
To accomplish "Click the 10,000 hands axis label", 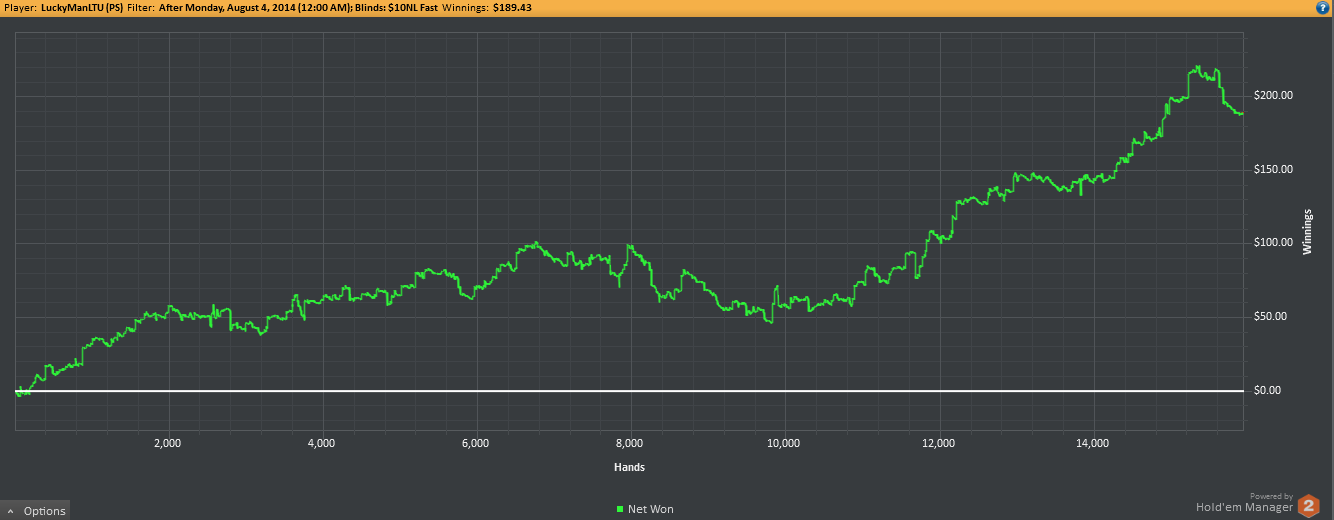I will (784, 442).
